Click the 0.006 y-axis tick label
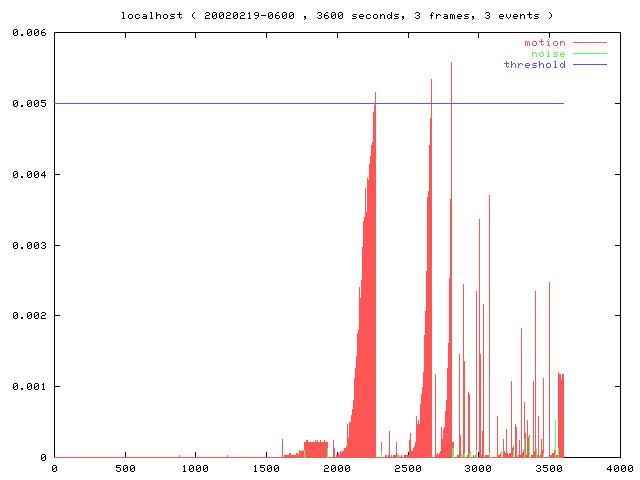 [x=29, y=33]
